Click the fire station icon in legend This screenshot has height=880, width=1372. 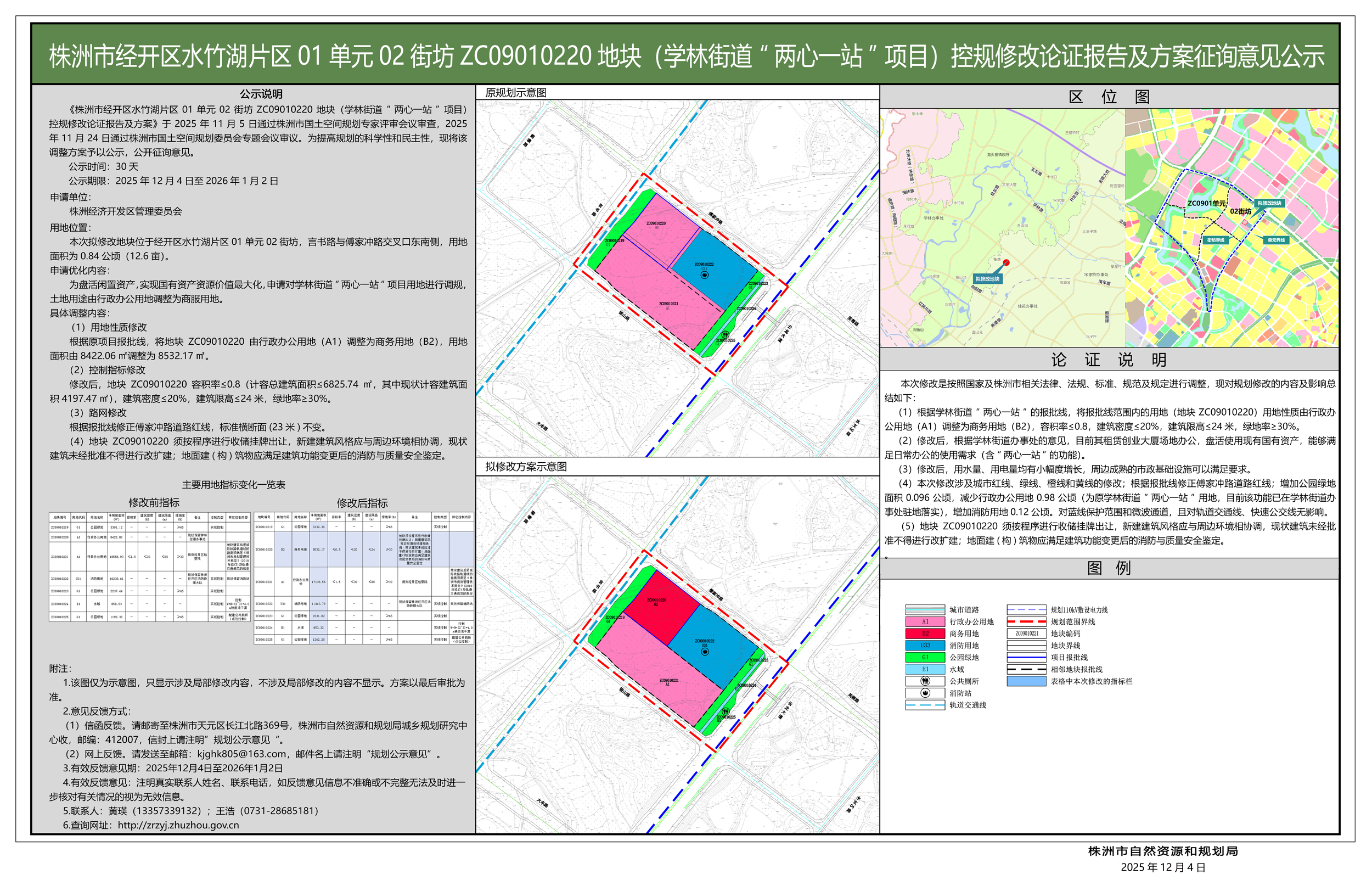tap(925, 693)
